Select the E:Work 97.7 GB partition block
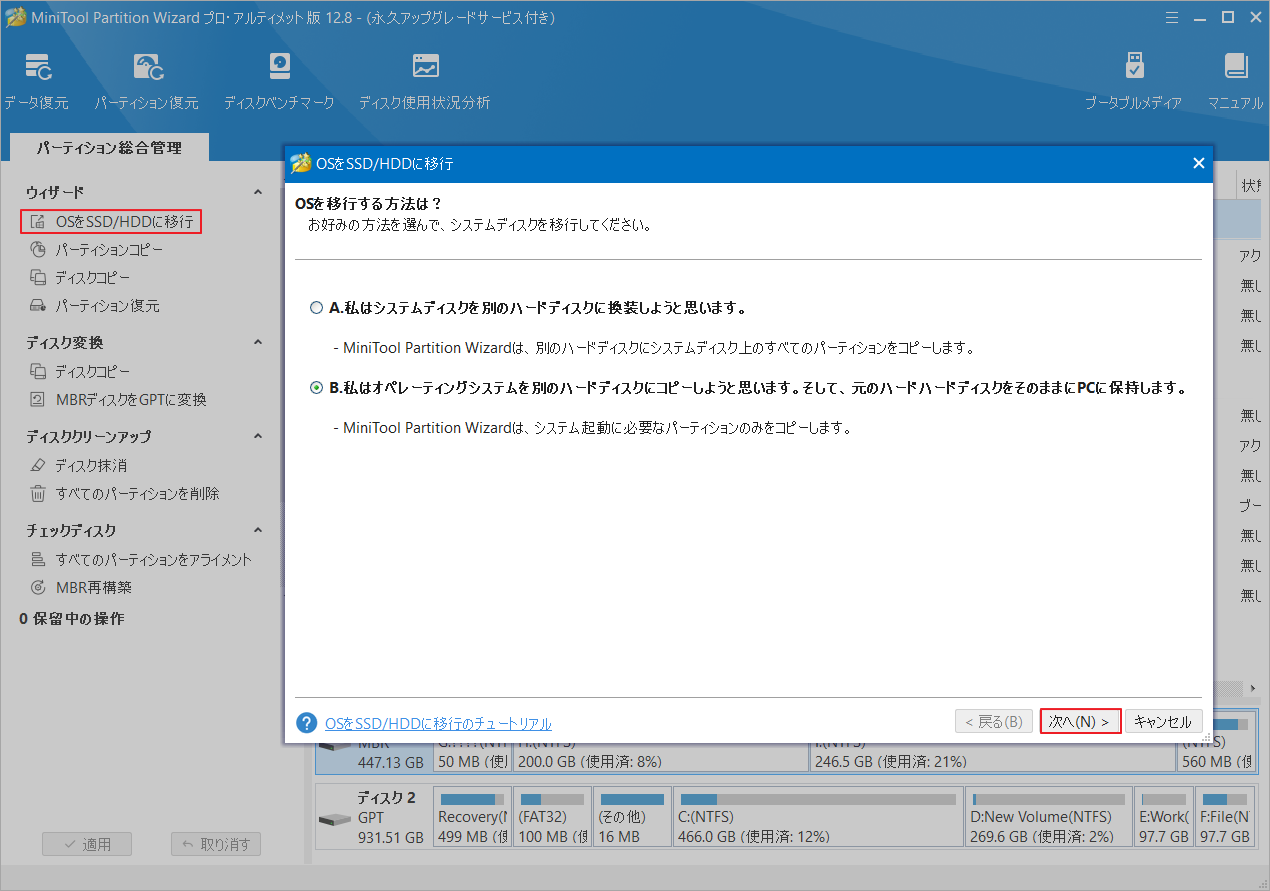Viewport: 1270px width, 891px height. 1163,818
